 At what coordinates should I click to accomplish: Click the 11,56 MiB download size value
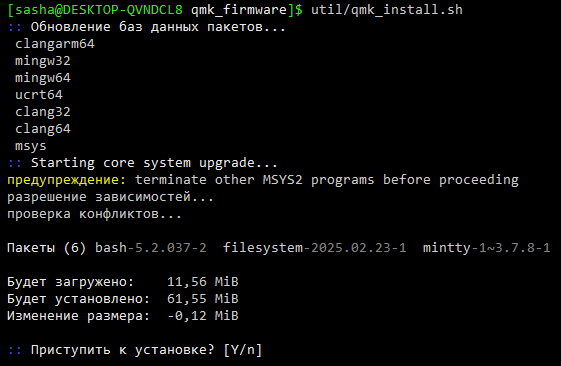(203, 282)
